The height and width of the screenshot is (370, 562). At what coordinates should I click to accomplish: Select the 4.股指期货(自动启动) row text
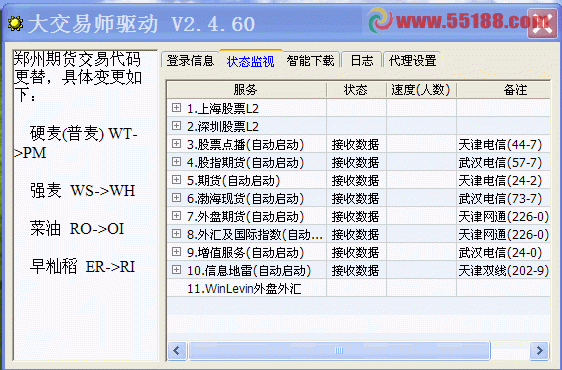click(x=246, y=163)
